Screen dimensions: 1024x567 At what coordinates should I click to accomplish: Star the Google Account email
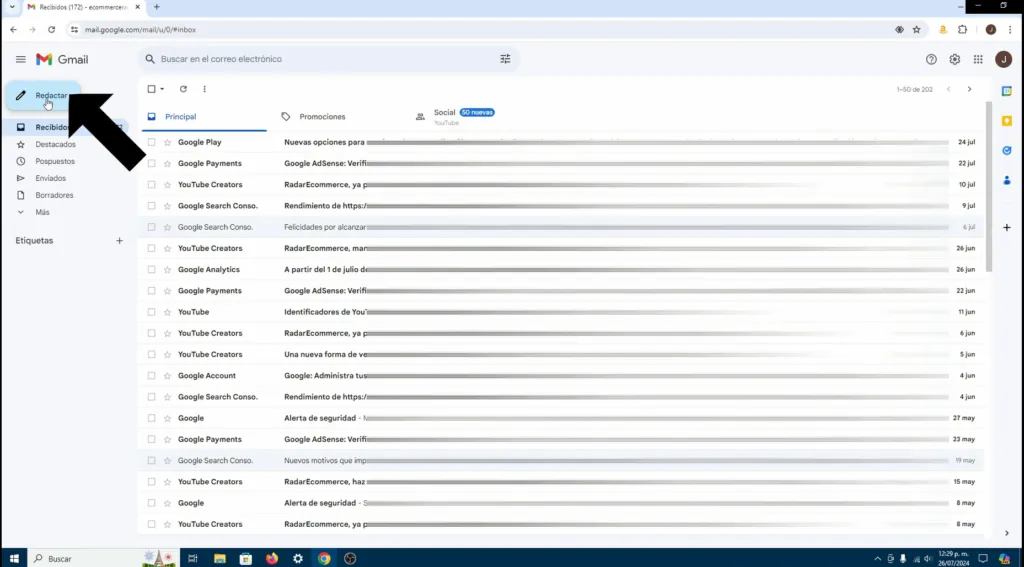[x=167, y=376]
